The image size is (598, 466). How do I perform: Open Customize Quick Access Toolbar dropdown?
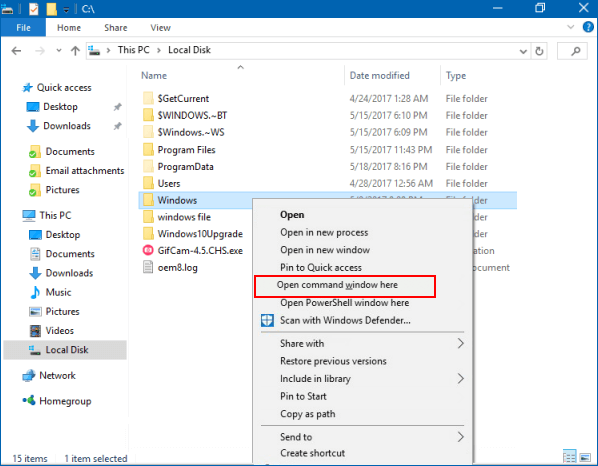(x=66, y=9)
